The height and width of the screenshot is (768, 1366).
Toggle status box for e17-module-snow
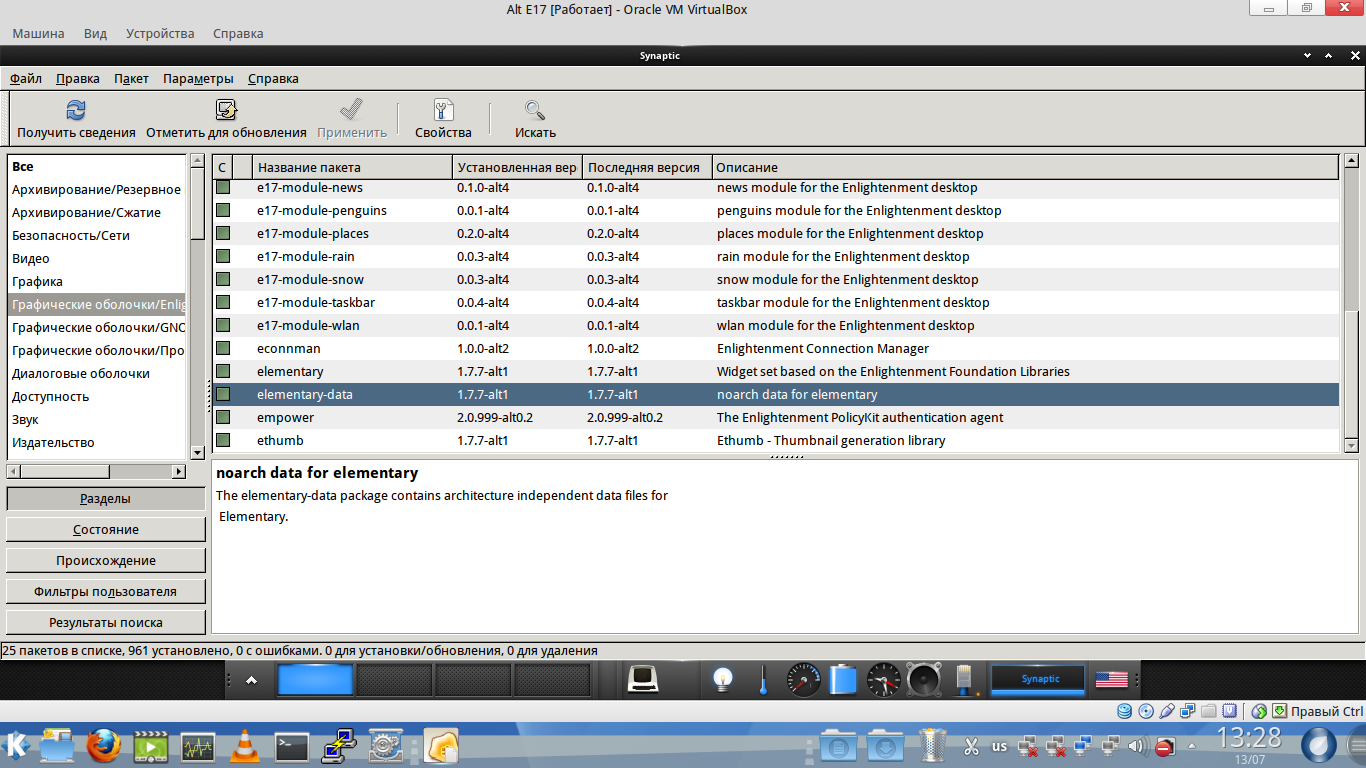click(x=223, y=280)
